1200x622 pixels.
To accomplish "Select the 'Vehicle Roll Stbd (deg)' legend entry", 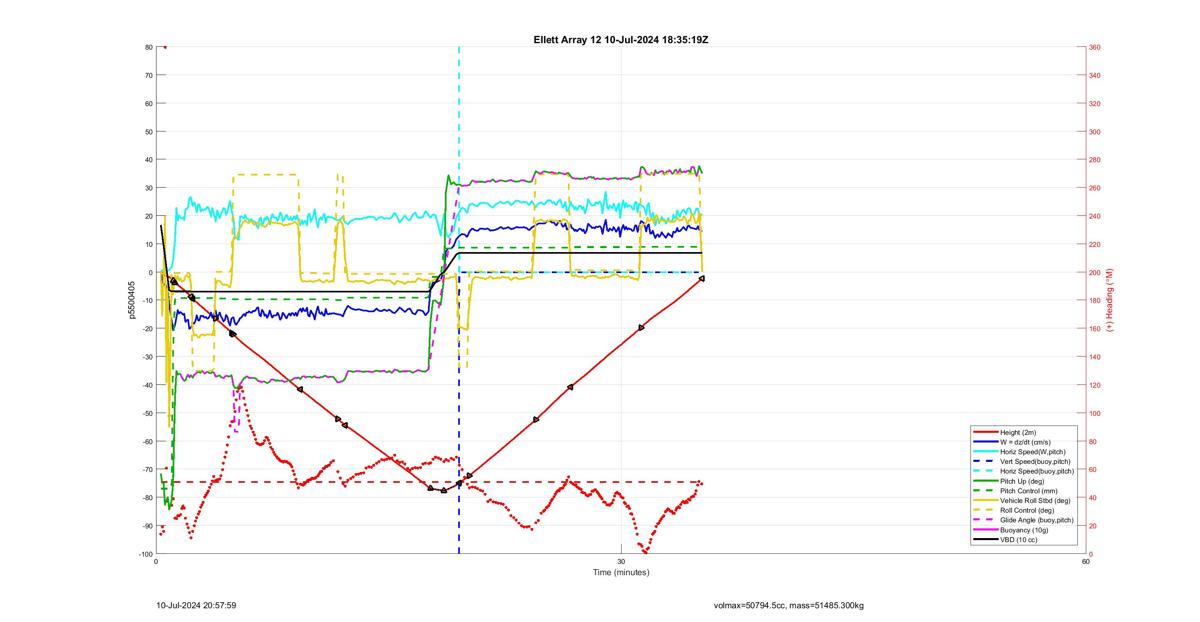I will (1035, 501).
